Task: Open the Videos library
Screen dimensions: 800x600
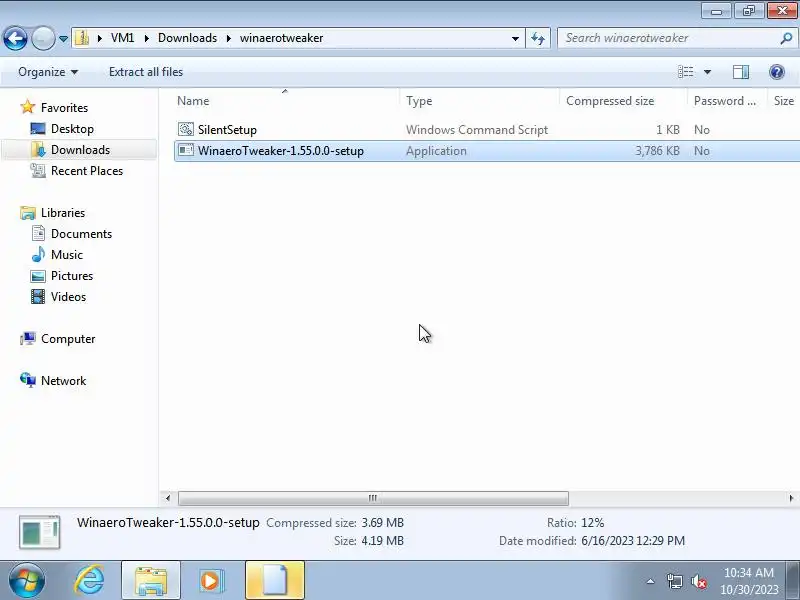Action: (68, 296)
